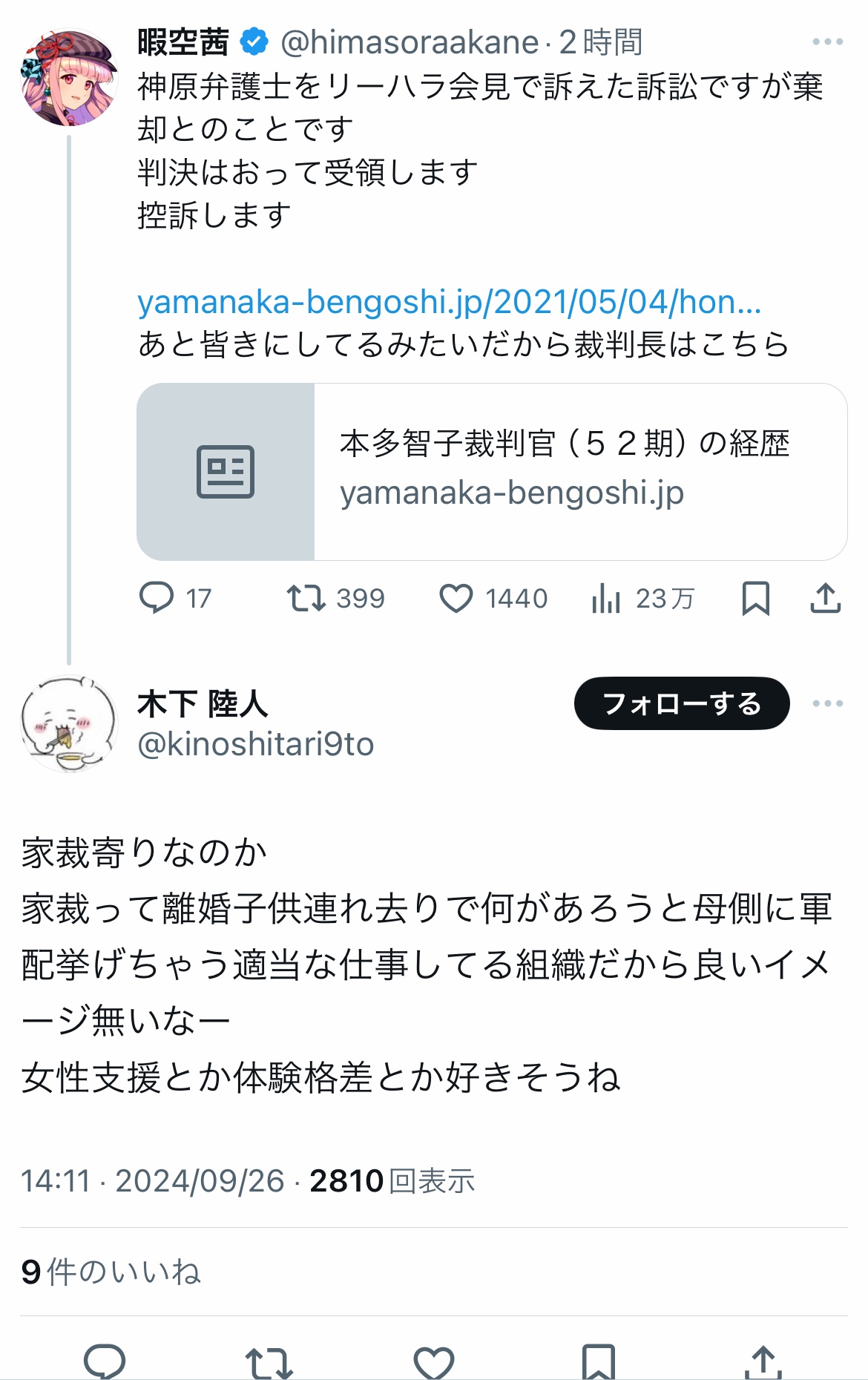Show list of 9件のいいね
This screenshot has width=868, height=1380.
tap(111, 1272)
